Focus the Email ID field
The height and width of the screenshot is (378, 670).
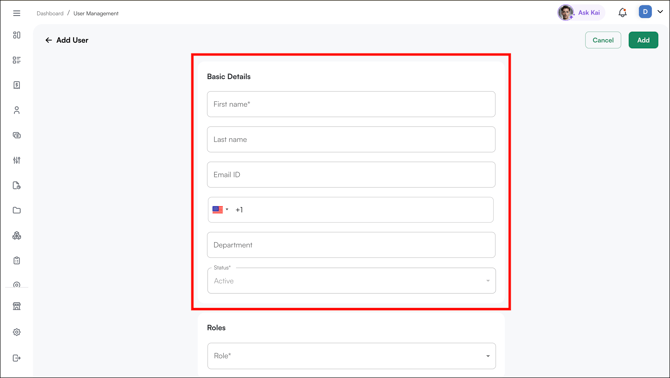click(351, 175)
